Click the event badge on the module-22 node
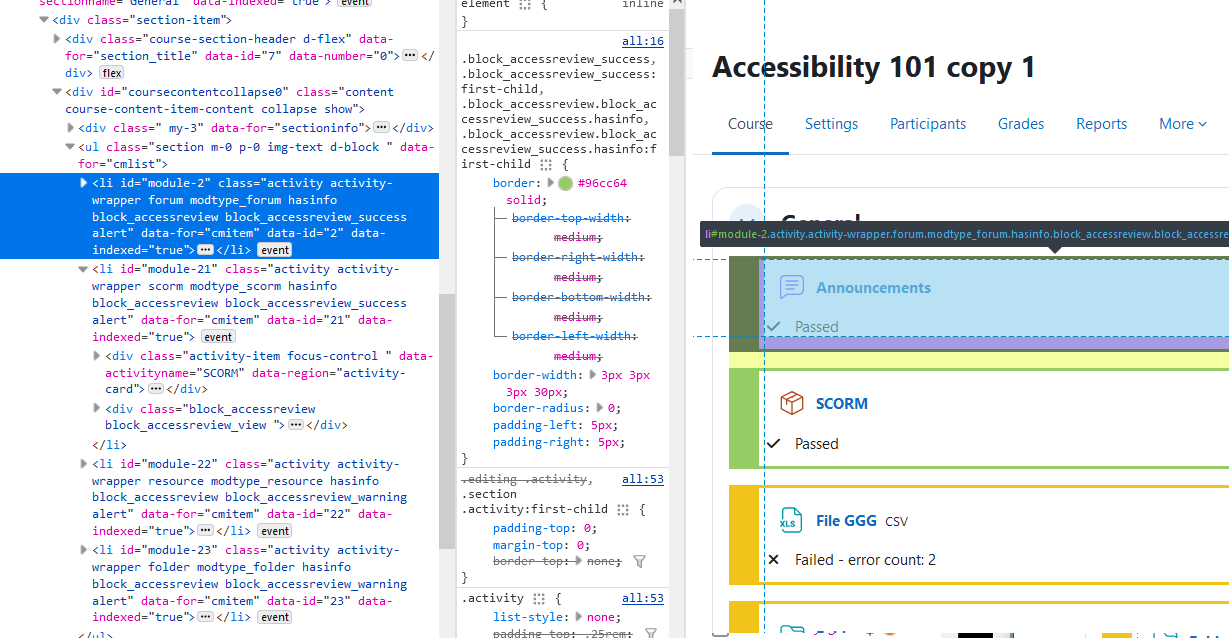Image resolution: width=1229 pixels, height=638 pixels. (275, 531)
